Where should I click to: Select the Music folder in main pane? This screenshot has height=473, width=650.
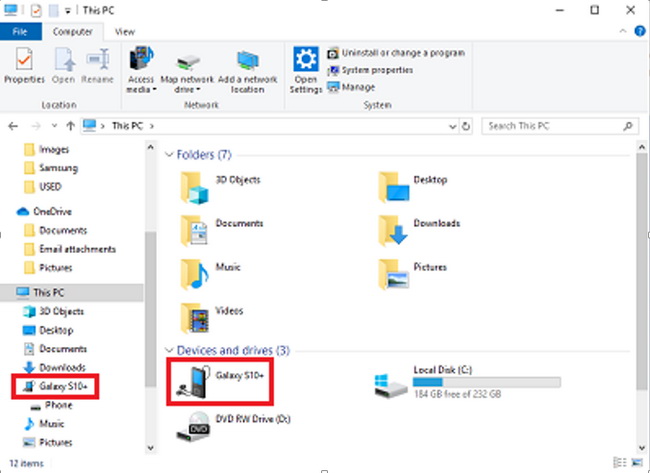point(211,274)
